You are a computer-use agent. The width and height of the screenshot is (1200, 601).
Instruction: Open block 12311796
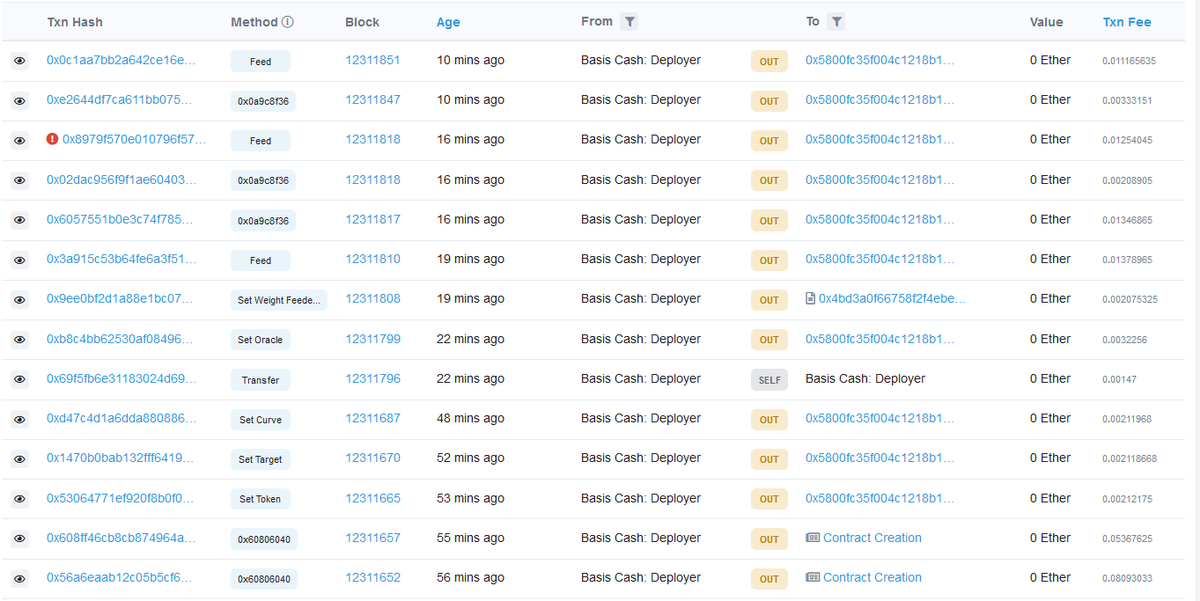(x=373, y=379)
